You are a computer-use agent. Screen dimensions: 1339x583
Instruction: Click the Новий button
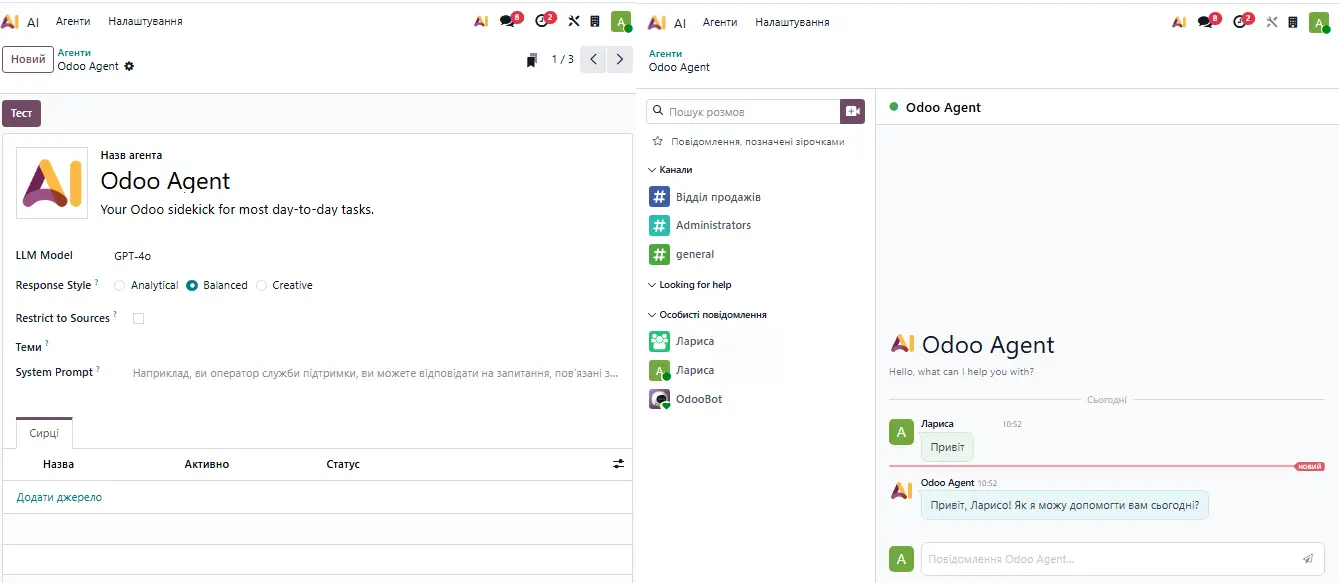click(28, 59)
